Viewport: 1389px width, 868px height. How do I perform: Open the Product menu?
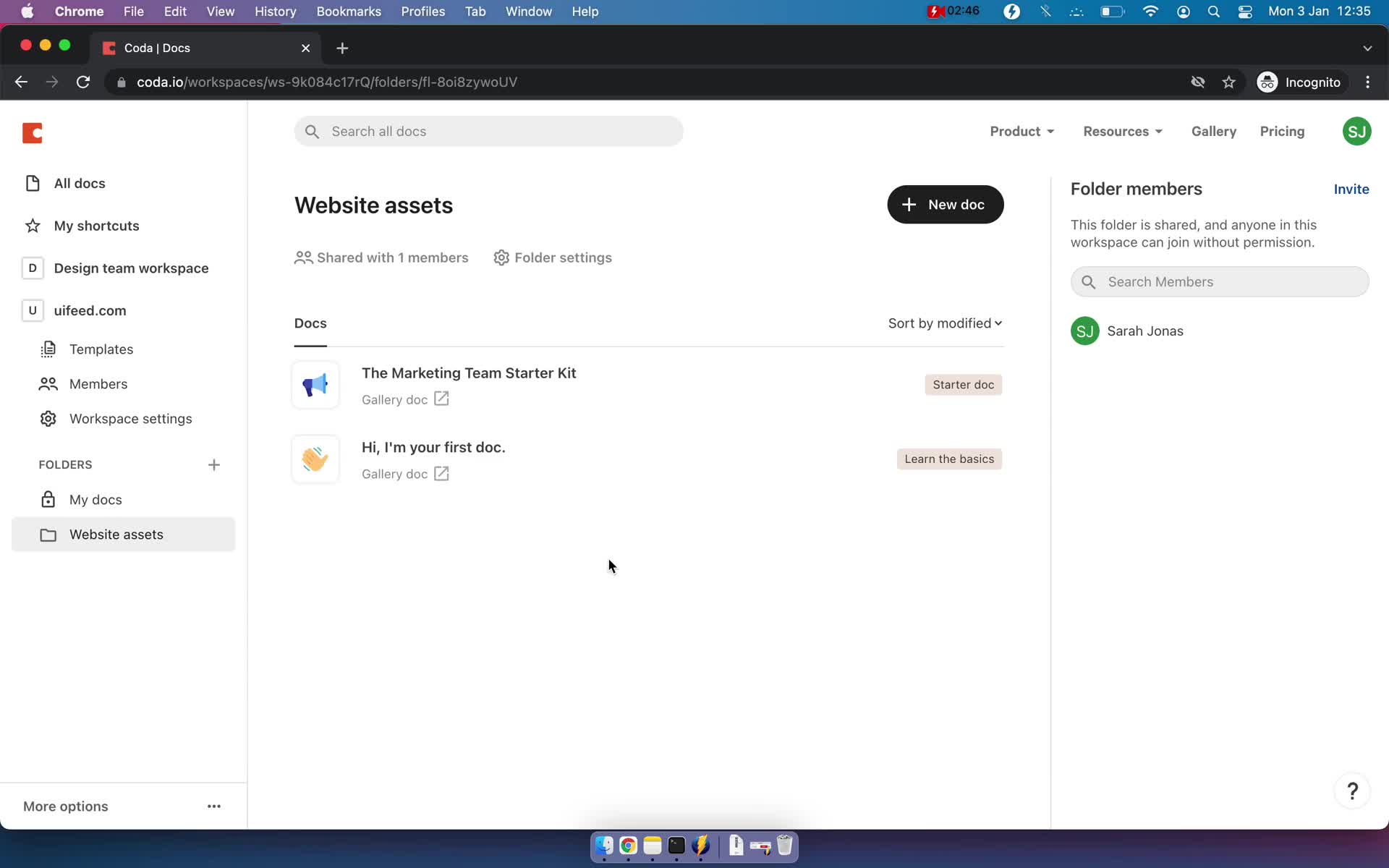[1022, 131]
